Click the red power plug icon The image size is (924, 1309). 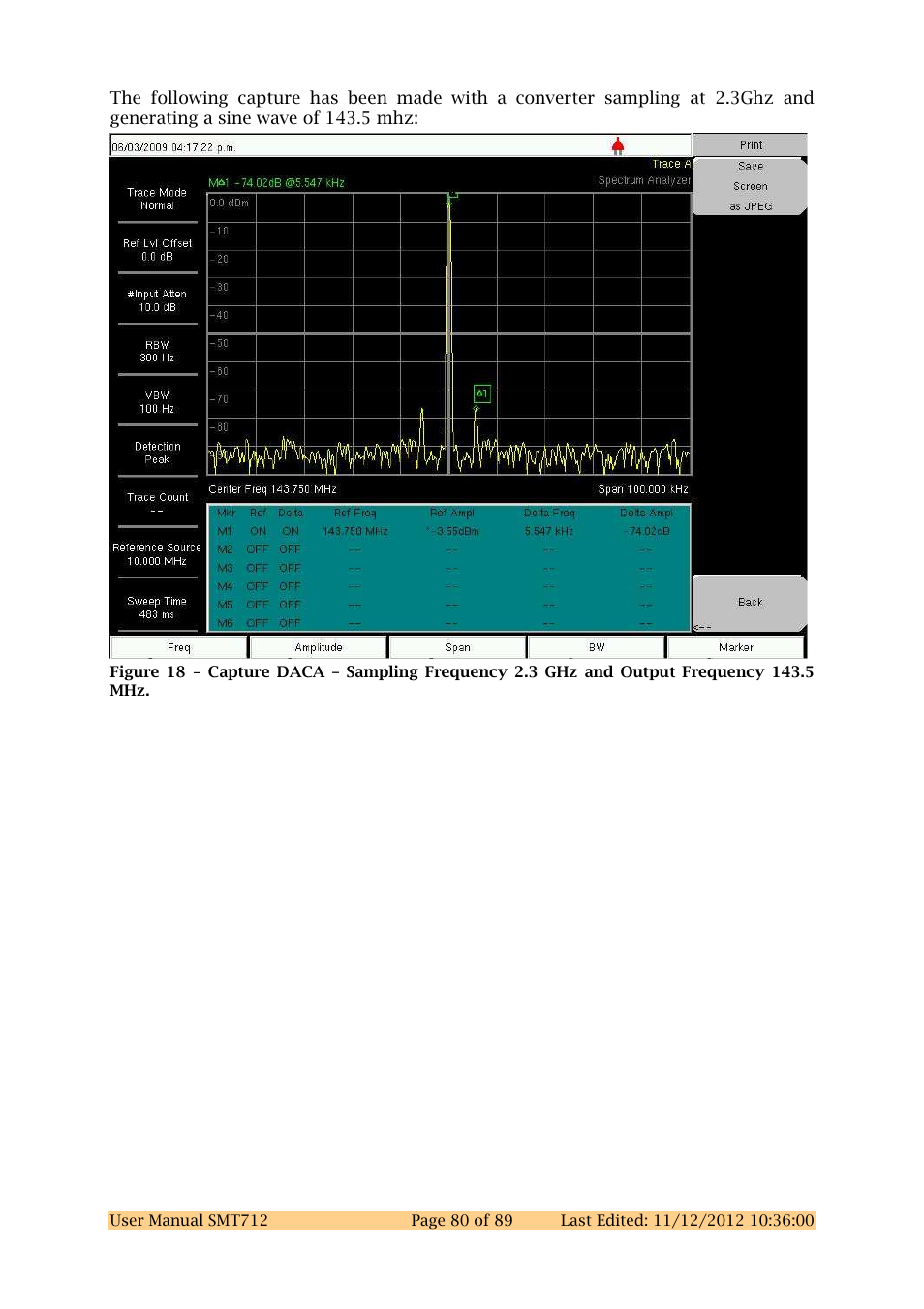tap(618, 146)
